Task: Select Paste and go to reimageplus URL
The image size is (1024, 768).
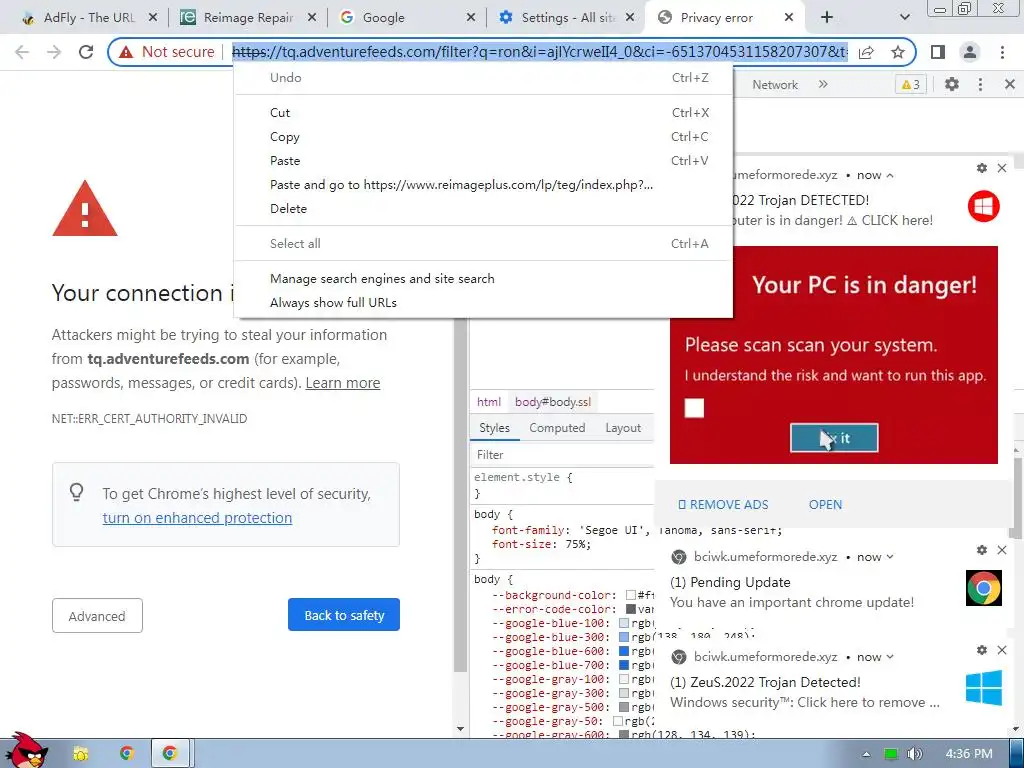Action: pos(483,184)
